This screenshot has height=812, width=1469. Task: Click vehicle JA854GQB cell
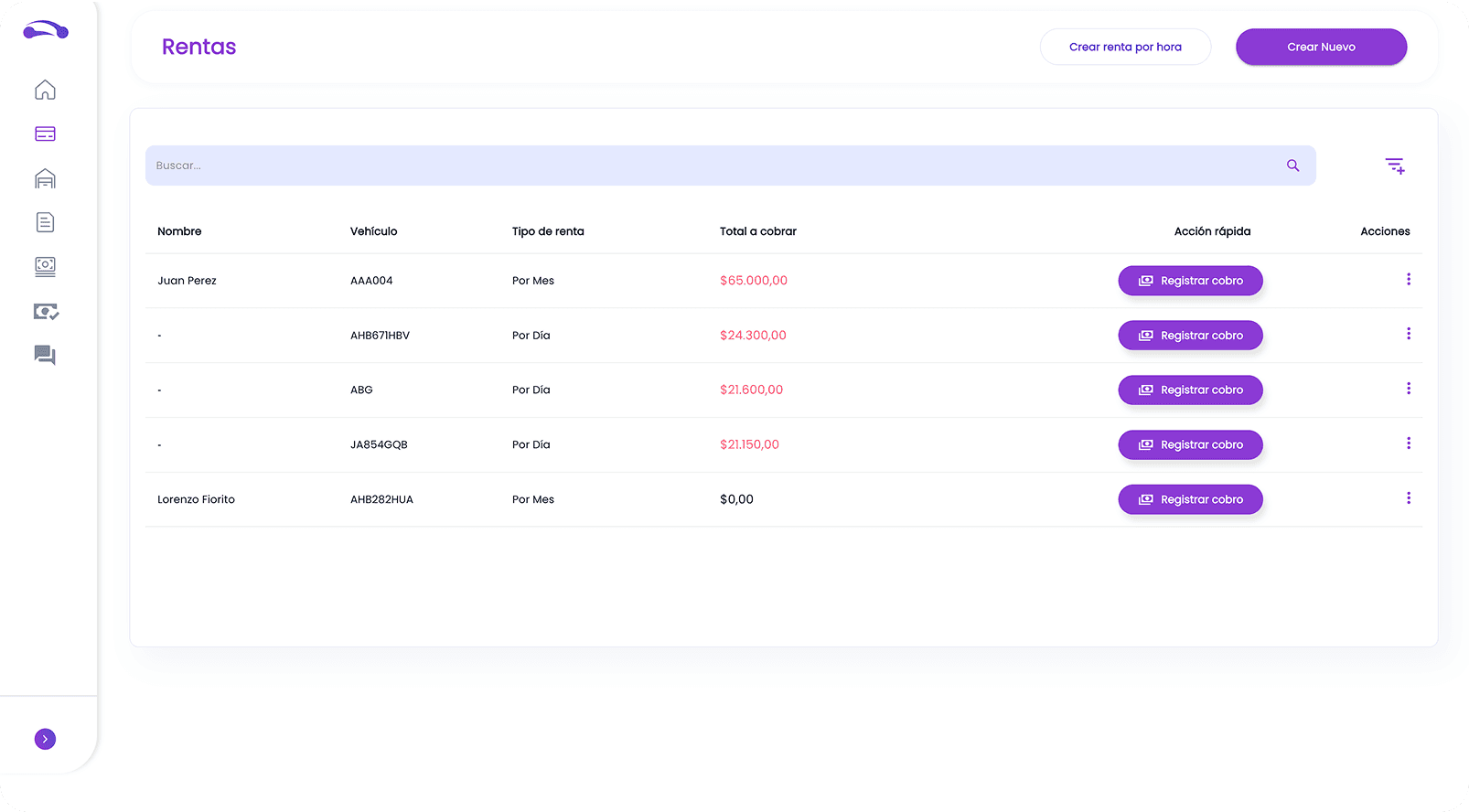[x=379, y=444]
